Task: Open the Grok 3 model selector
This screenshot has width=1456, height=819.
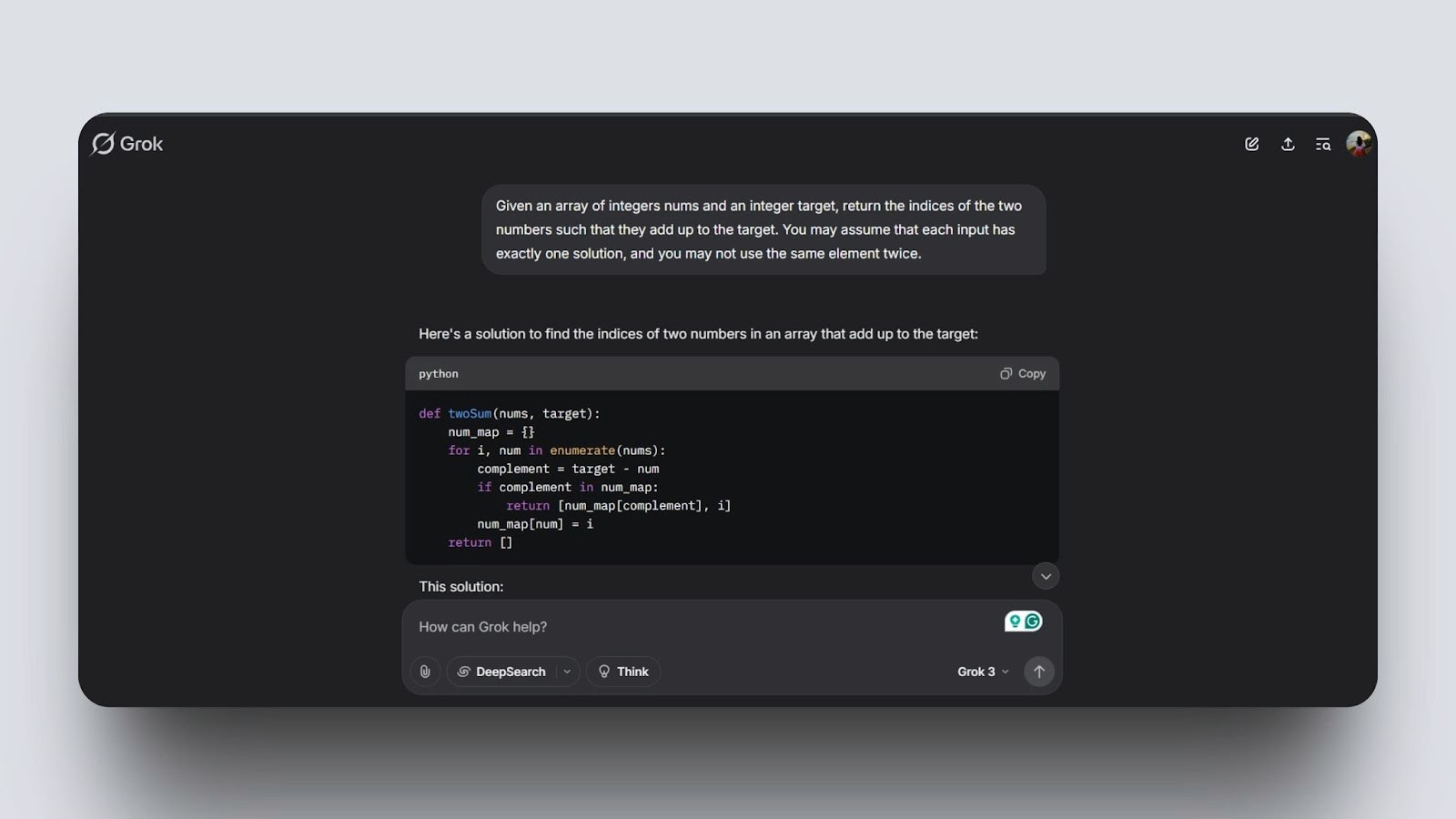Action: [983, 672]
